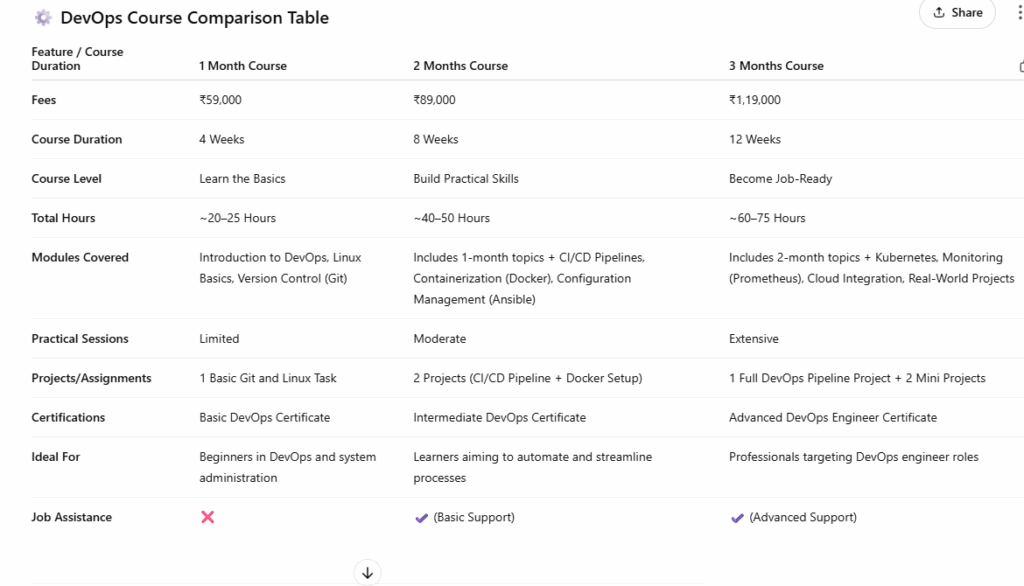Click the copy table icon at header edge

click(1020, 66)
